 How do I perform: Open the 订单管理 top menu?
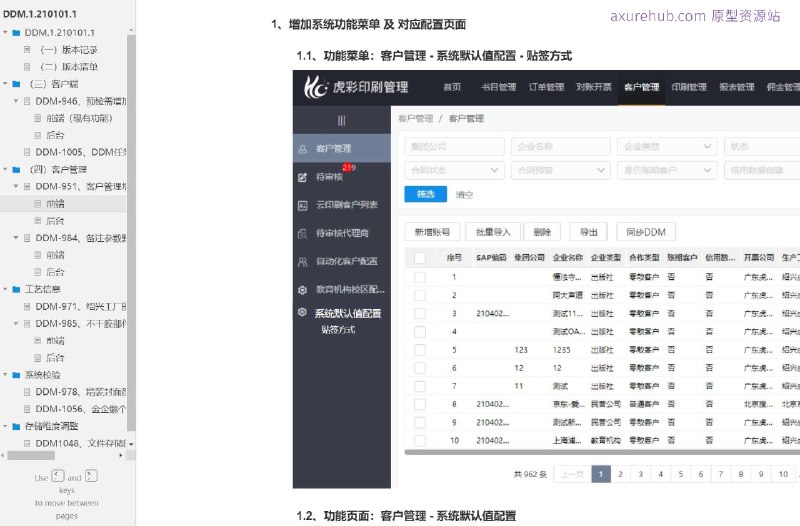pos(546,87)
